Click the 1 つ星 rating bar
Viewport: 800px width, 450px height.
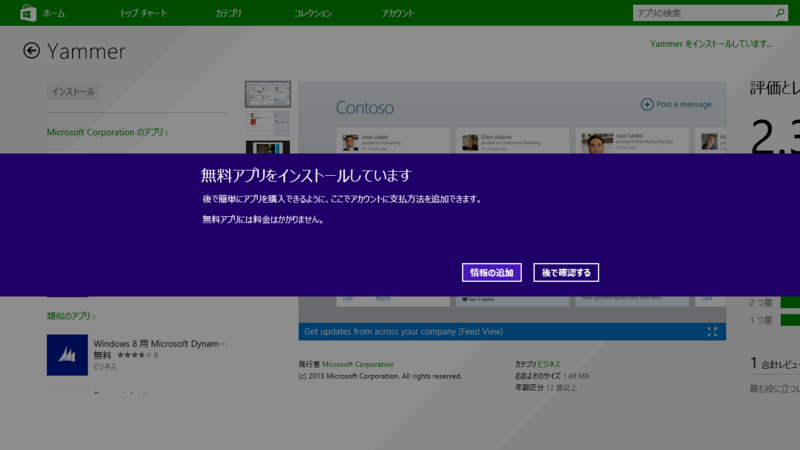pyautogui.click(x=790, y=320)
